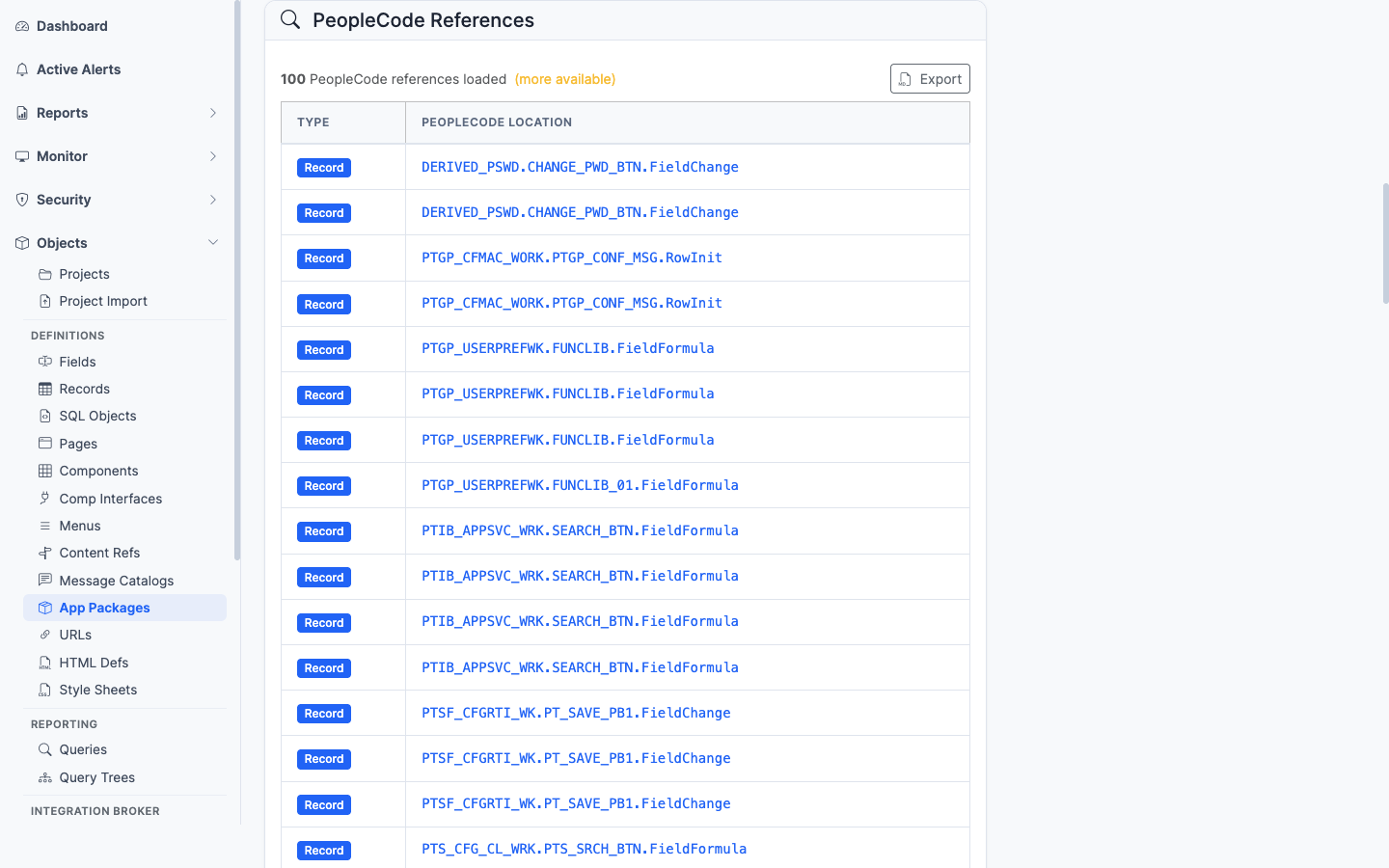The height and width of the screenshot is (868, 1389).
Task: Click the Objects cube icon
Action: (22, 243)
